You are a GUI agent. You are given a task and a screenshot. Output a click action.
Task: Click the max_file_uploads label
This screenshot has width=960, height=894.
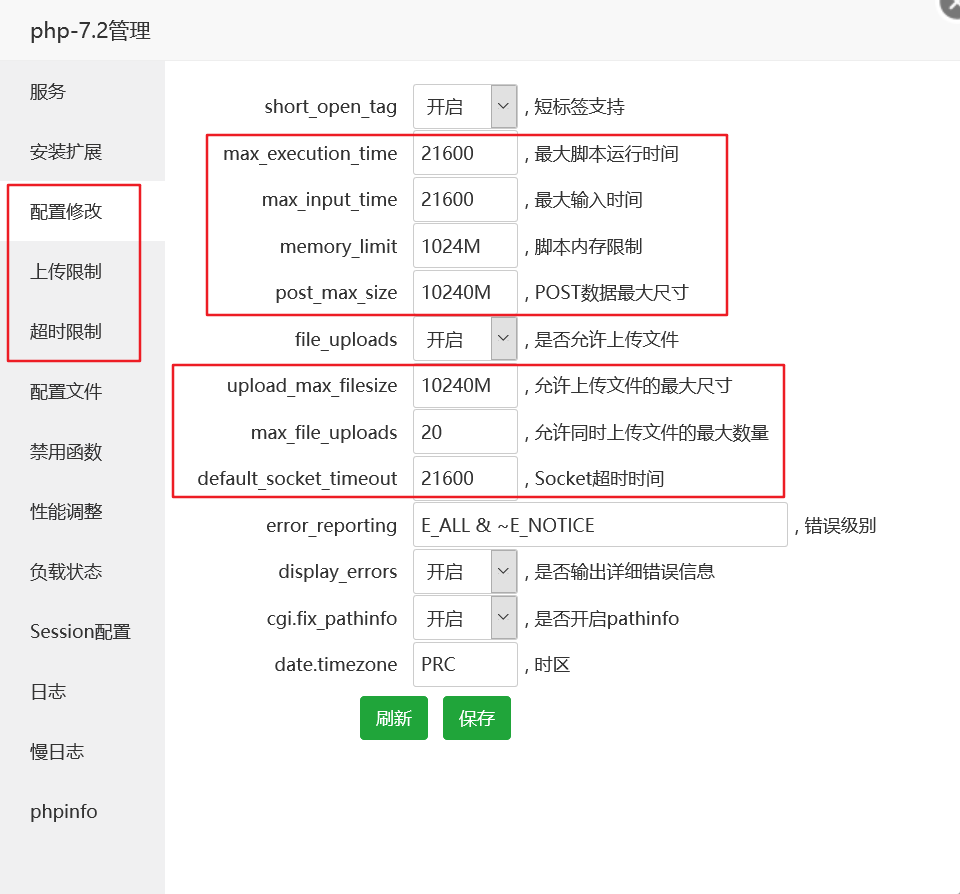[x=324, y=433]
